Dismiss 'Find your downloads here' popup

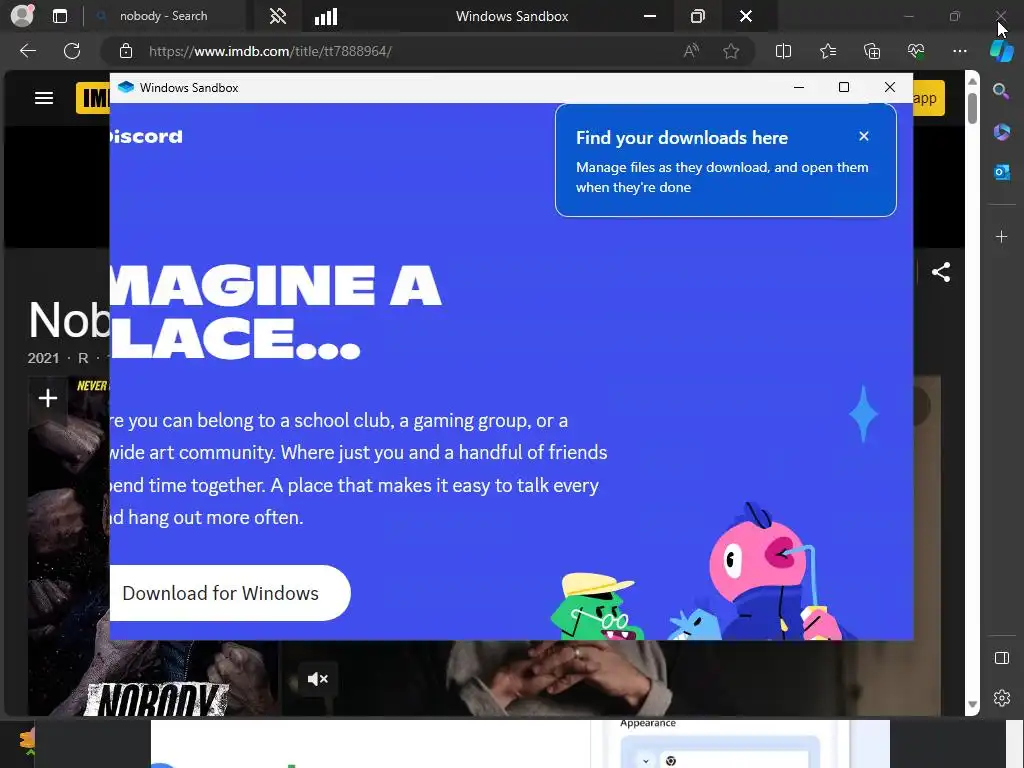coord(864,136)
